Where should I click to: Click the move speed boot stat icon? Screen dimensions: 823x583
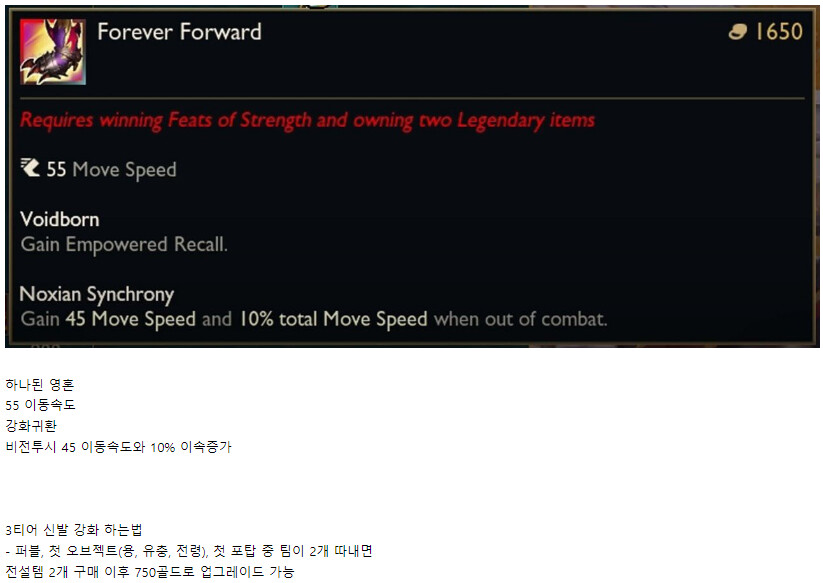tap(30, 168)
